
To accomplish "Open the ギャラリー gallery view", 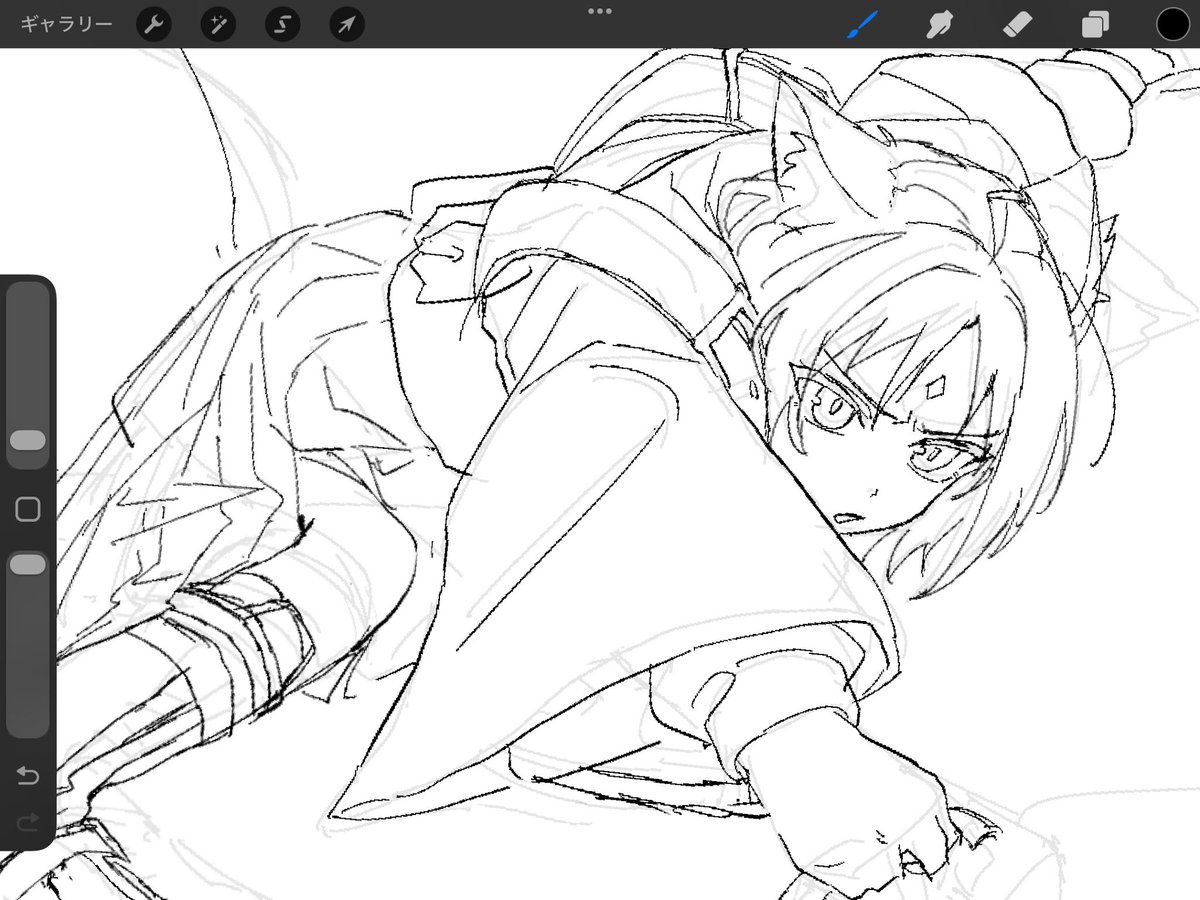I will pos(66,25).
